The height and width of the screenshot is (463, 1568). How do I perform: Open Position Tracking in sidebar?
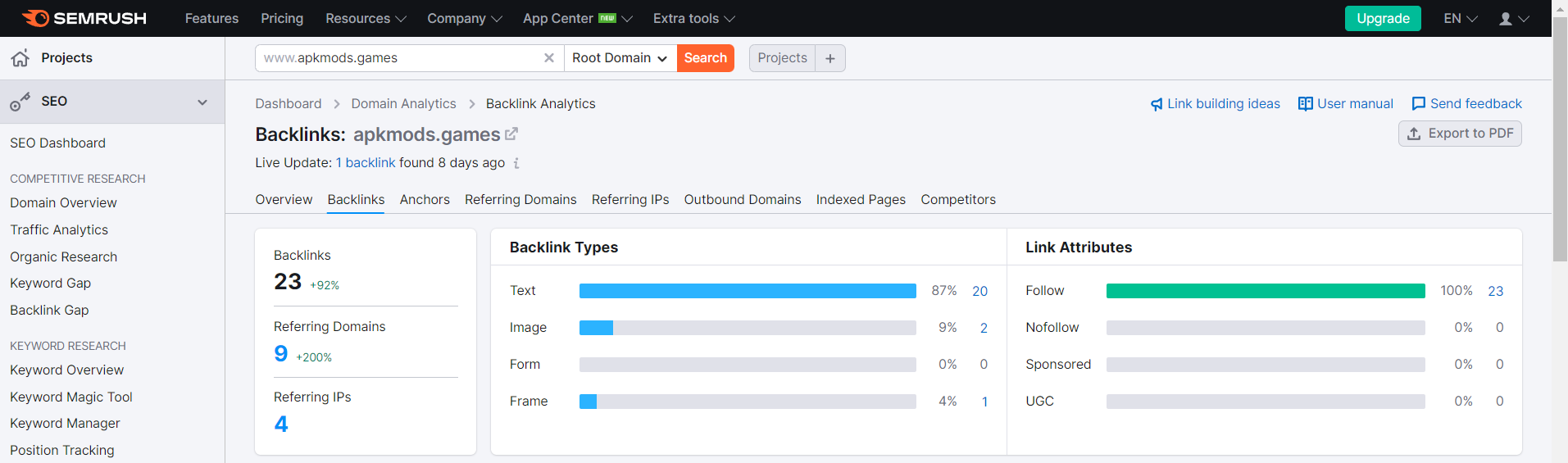pyautogui.click(x=62, y=450)
